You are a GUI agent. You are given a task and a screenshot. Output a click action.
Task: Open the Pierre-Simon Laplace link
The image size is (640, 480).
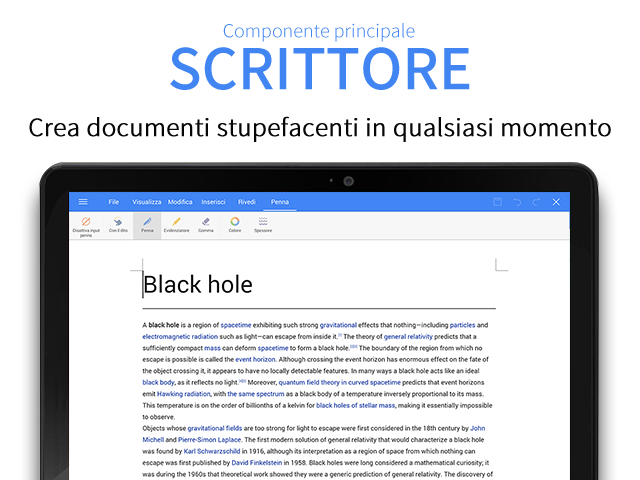coord(209,439)
